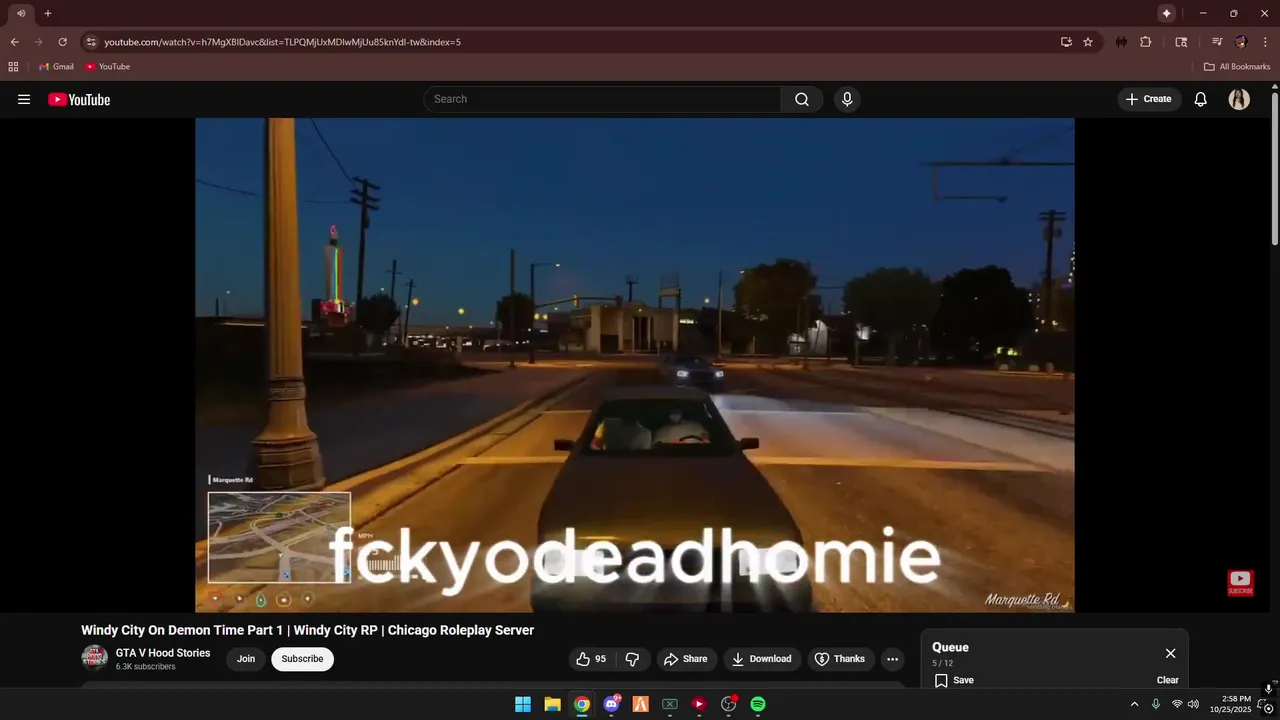The width and height of the screenshot is (1280, 720).
Task: Start voice search with the microphone
Action: click(847, 99)
